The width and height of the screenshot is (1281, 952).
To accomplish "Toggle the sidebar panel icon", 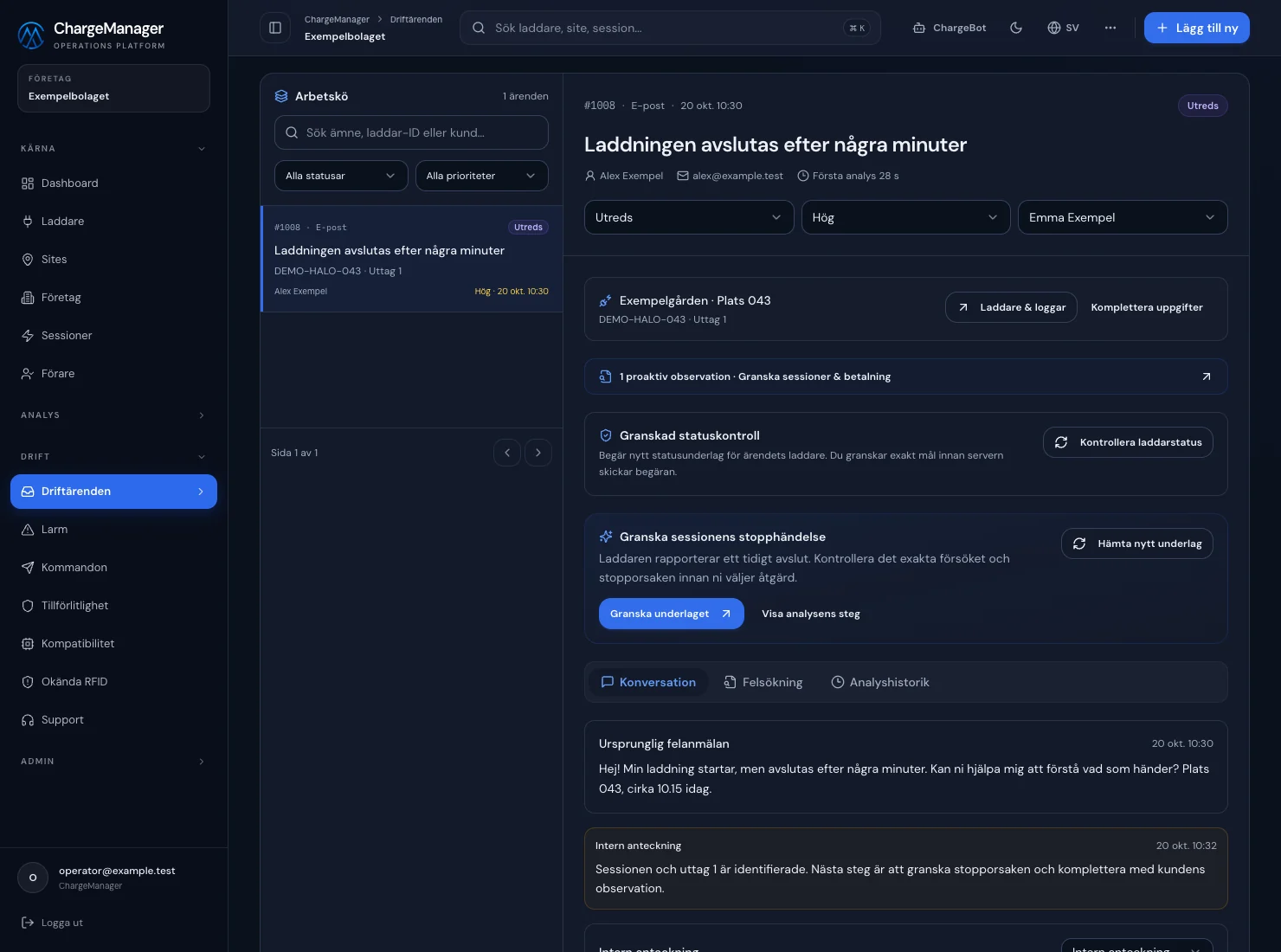I will (275, 28).
